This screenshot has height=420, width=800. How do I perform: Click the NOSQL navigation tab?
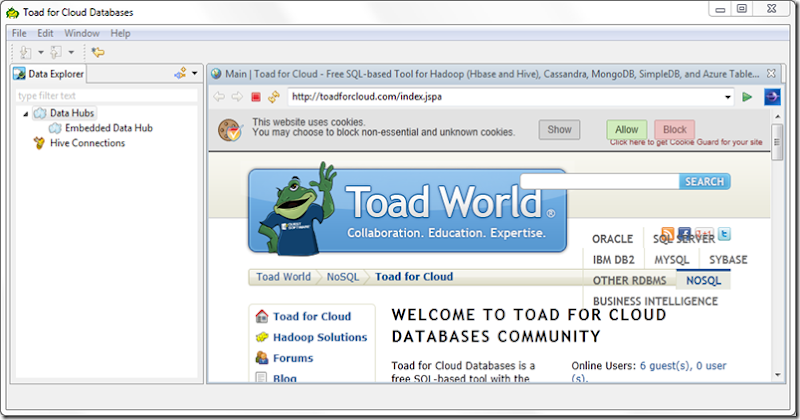(703, 280)
